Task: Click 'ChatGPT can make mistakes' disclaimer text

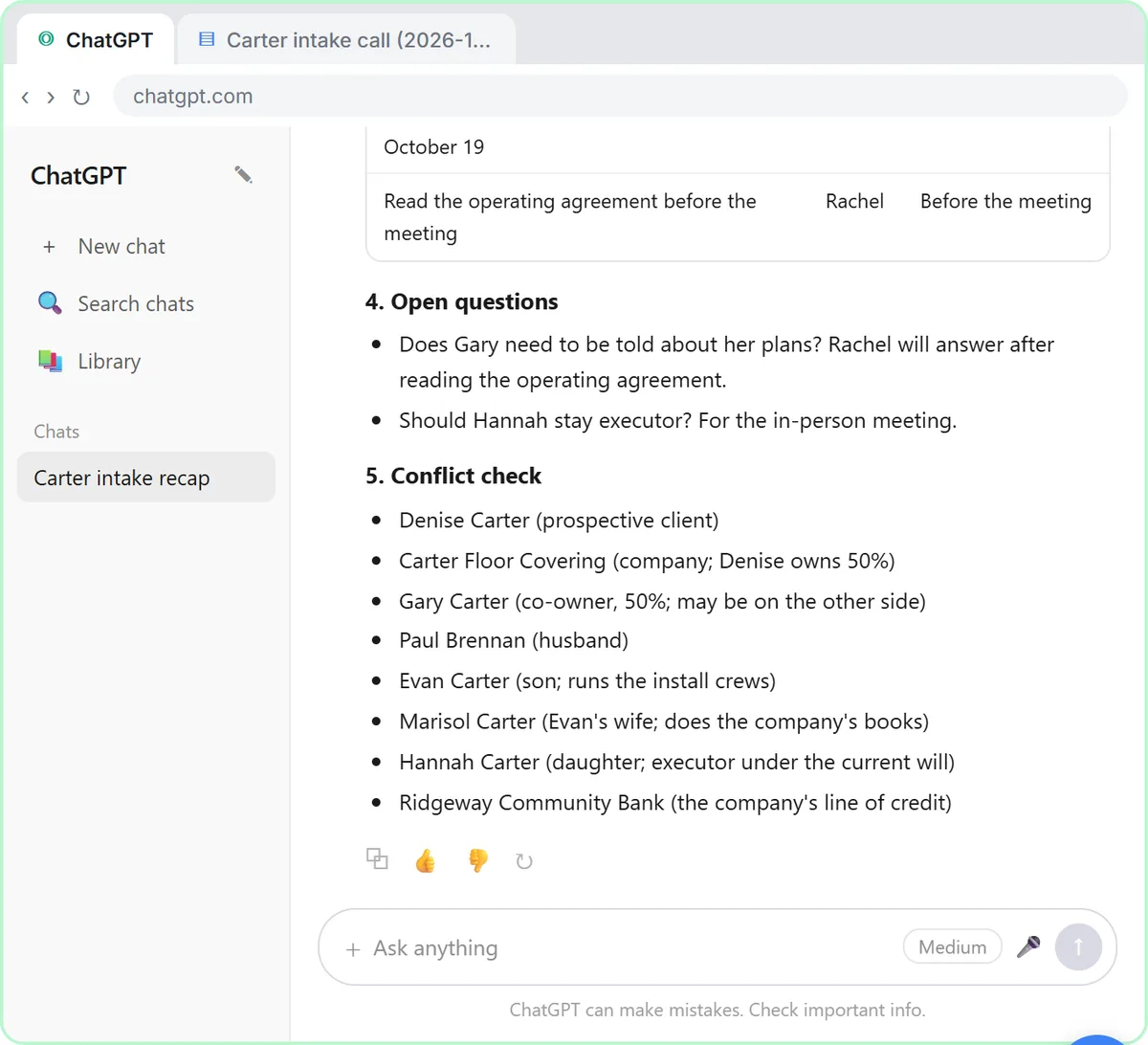Action: coord(717,1010)
